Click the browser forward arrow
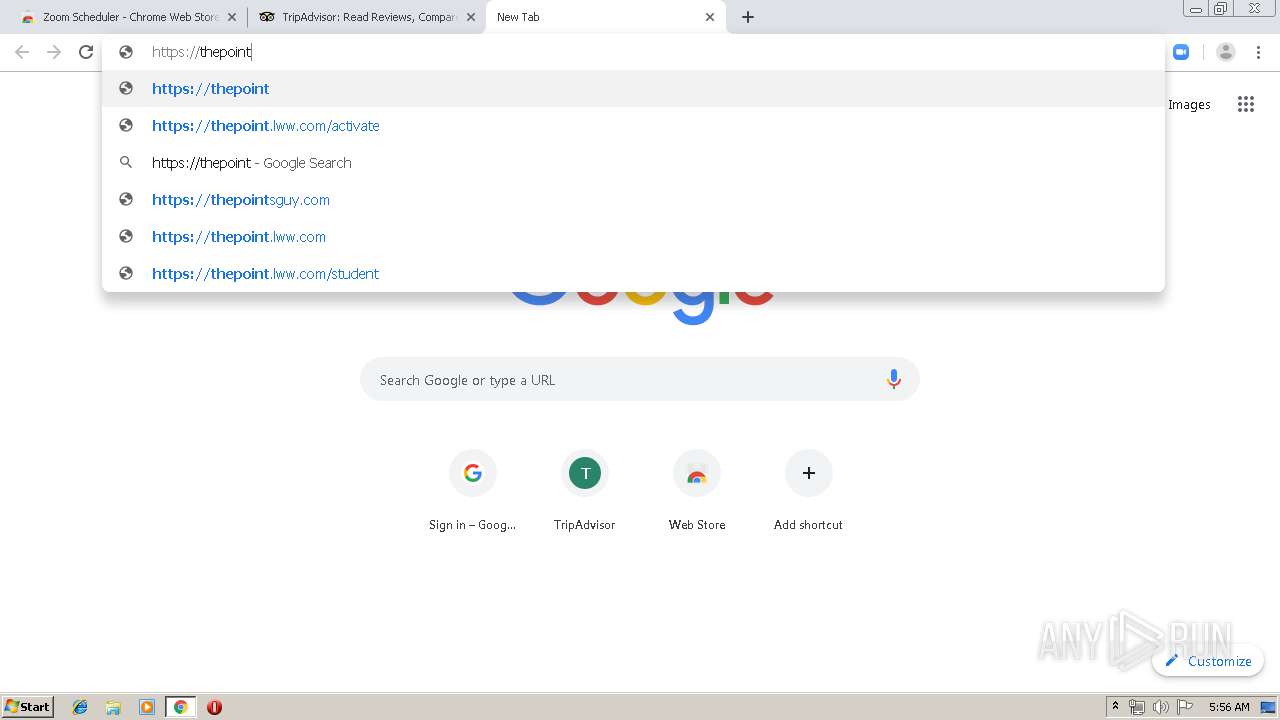 (x=54, y=52)
